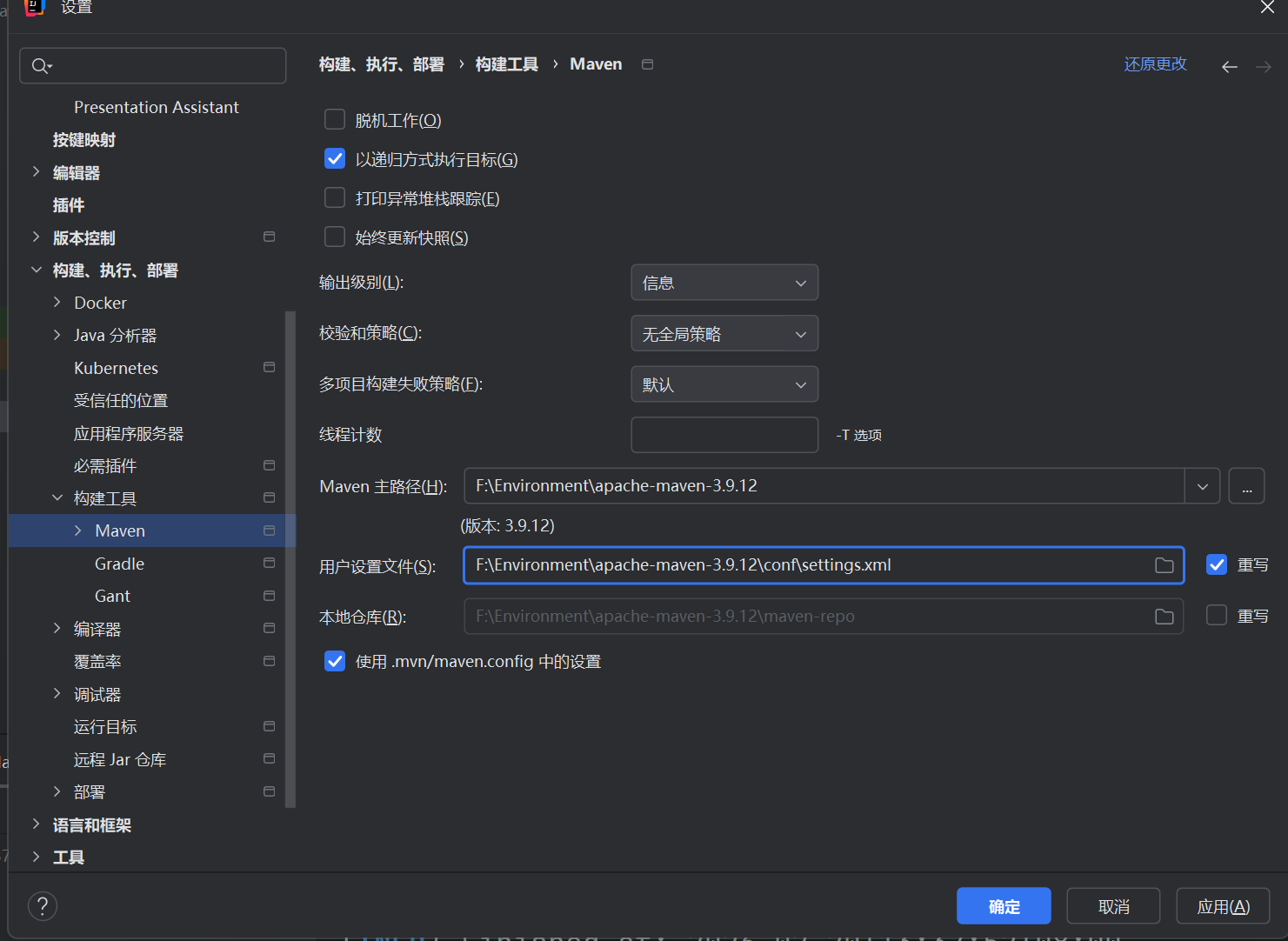Select 受信任的位置 in the tree
1288x941 pixels.
pyautogui.click(x=121, y=401)
